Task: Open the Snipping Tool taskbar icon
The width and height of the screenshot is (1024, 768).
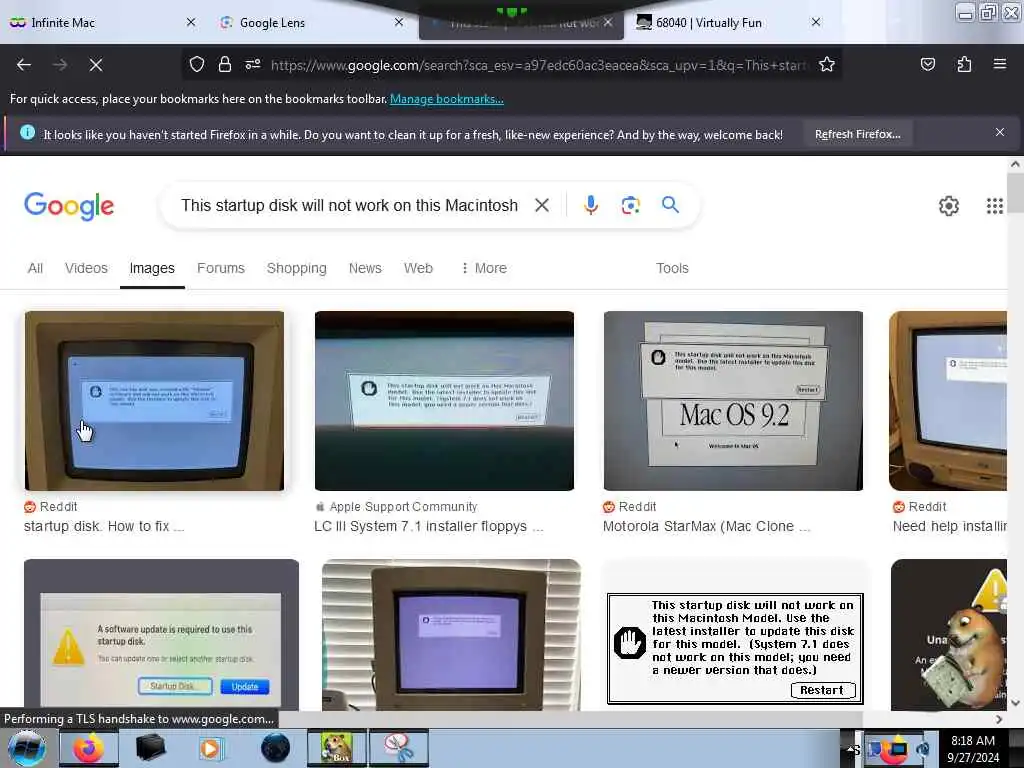Action: click(x=398, y=748)
